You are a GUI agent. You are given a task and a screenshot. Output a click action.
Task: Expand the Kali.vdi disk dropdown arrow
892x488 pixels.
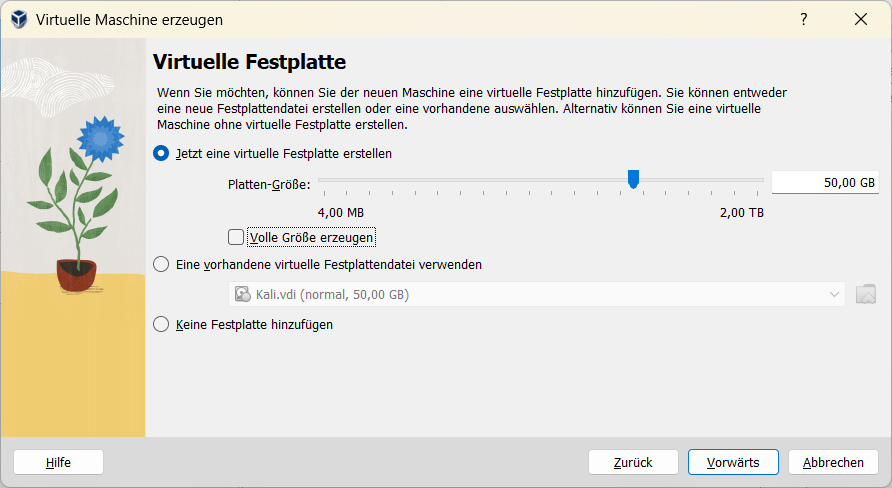coord(834,294)
